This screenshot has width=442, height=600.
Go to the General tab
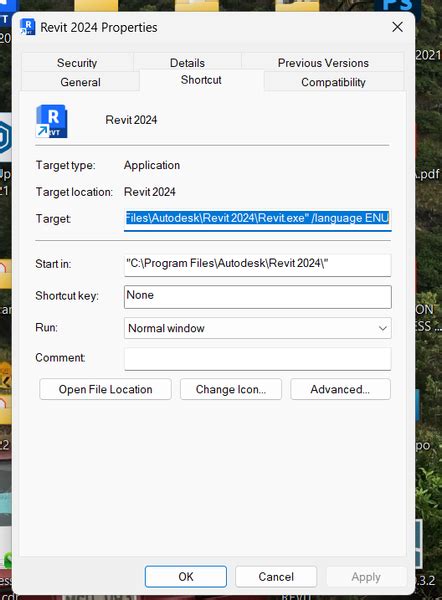80,82
